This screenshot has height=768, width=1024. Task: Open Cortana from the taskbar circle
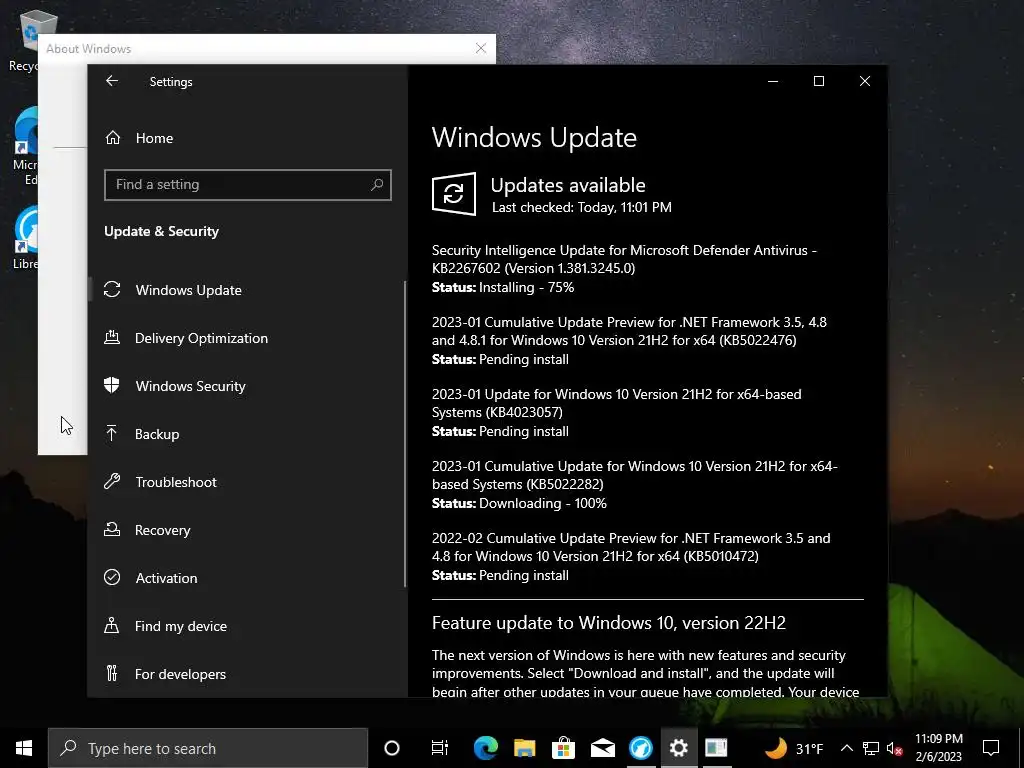click(392, 748)
